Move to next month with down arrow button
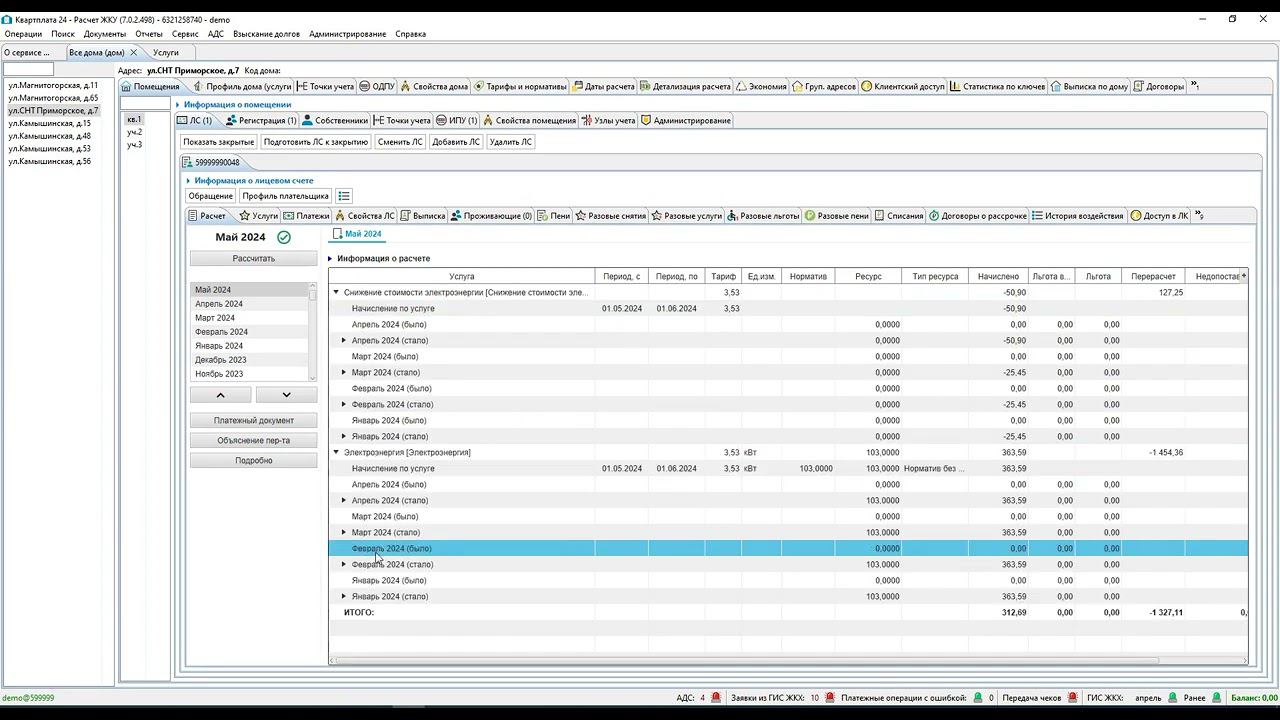The image size is (1280, 720). (286, 395)
